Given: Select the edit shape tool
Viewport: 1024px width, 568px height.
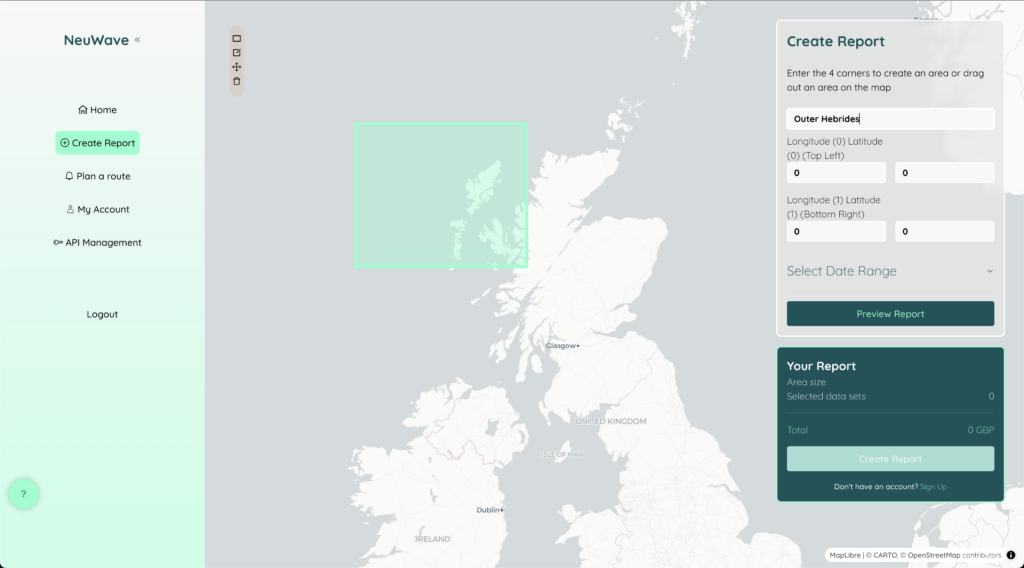Looking at the screenshot, I should coord(237,52).
